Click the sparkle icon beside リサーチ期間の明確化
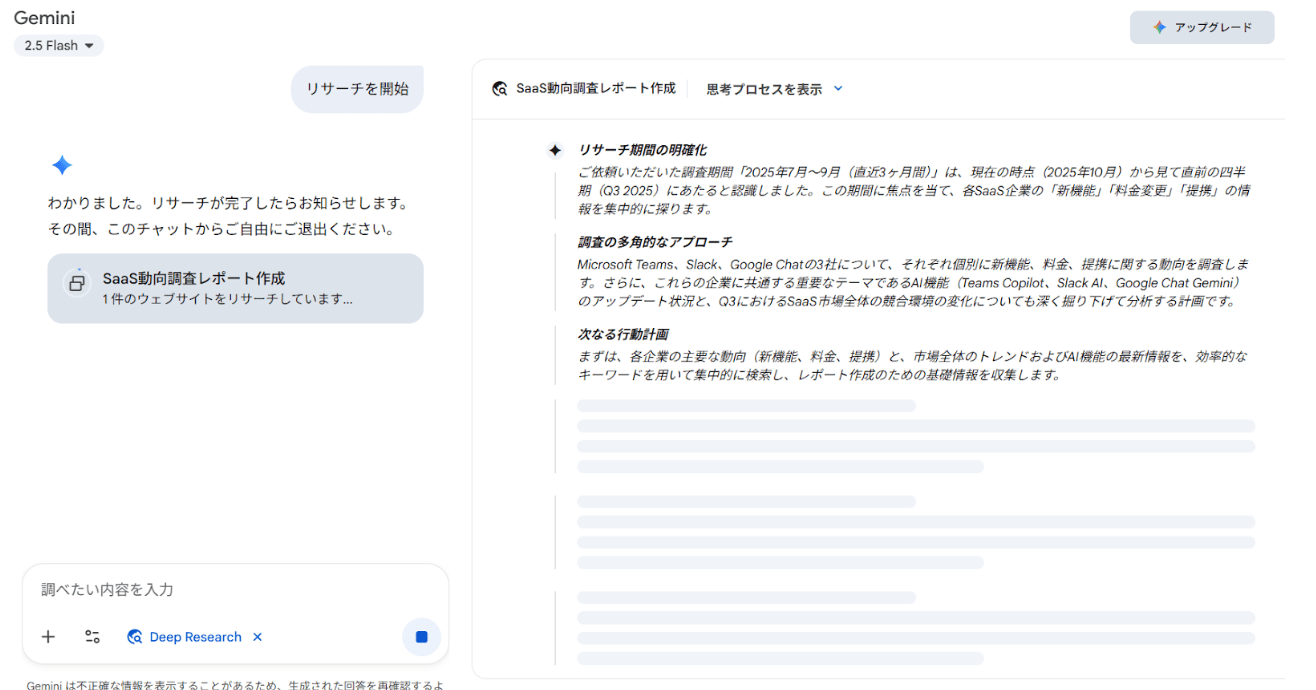 [x=555, y=150]
